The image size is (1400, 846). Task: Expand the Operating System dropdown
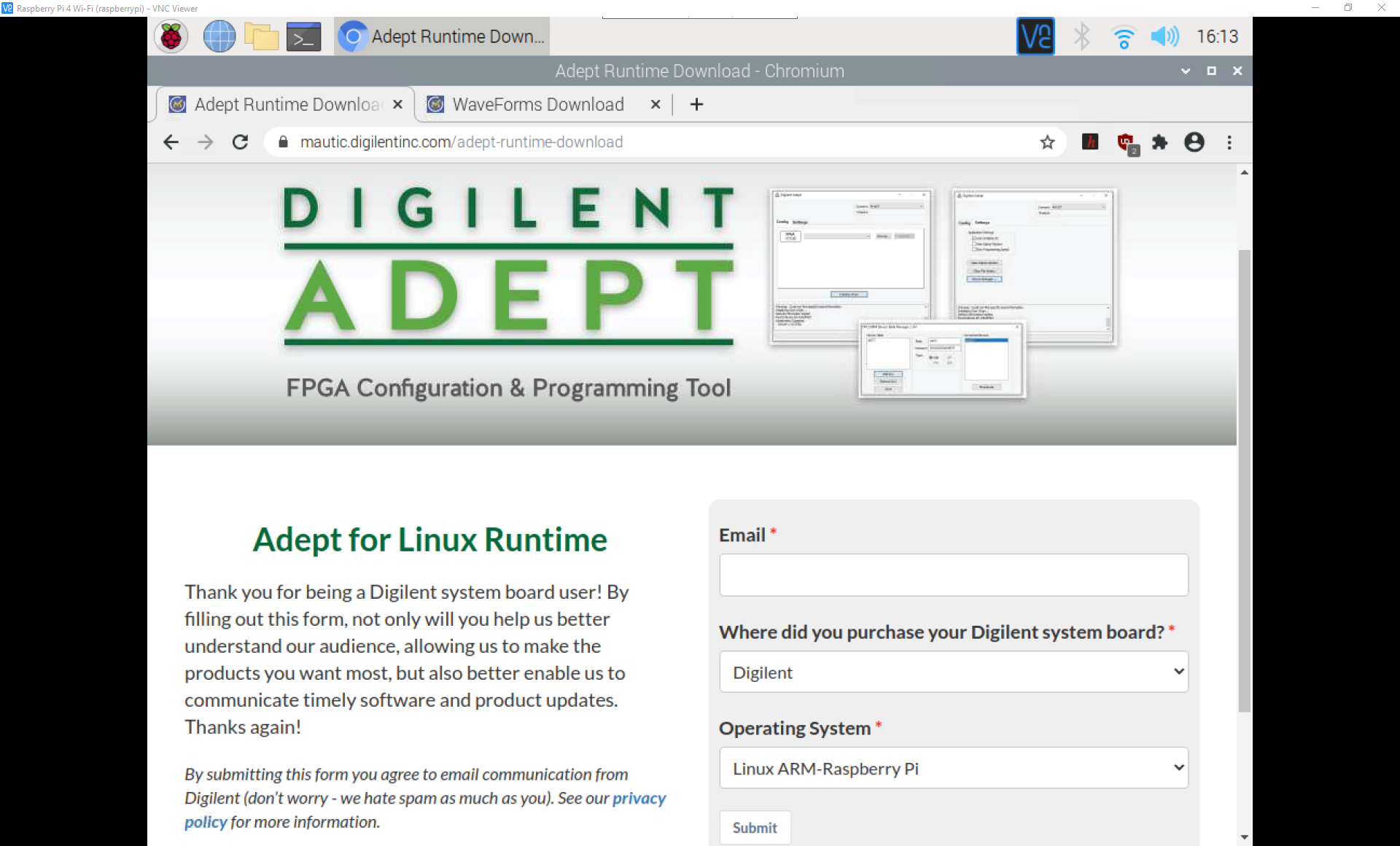point(954,768)
